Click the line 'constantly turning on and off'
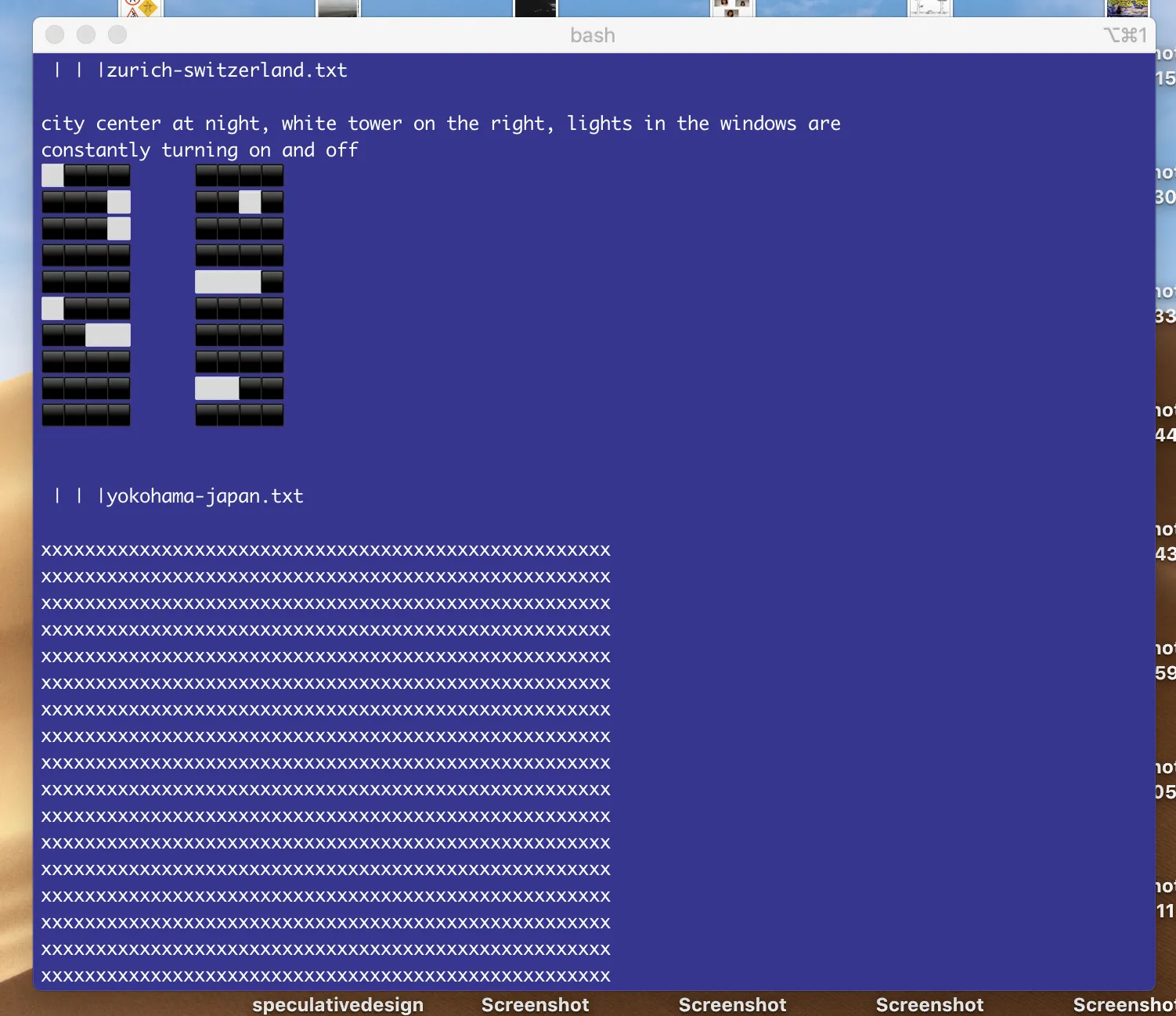The height and width of the screenshot is (1016, 1176). [200, 150]
